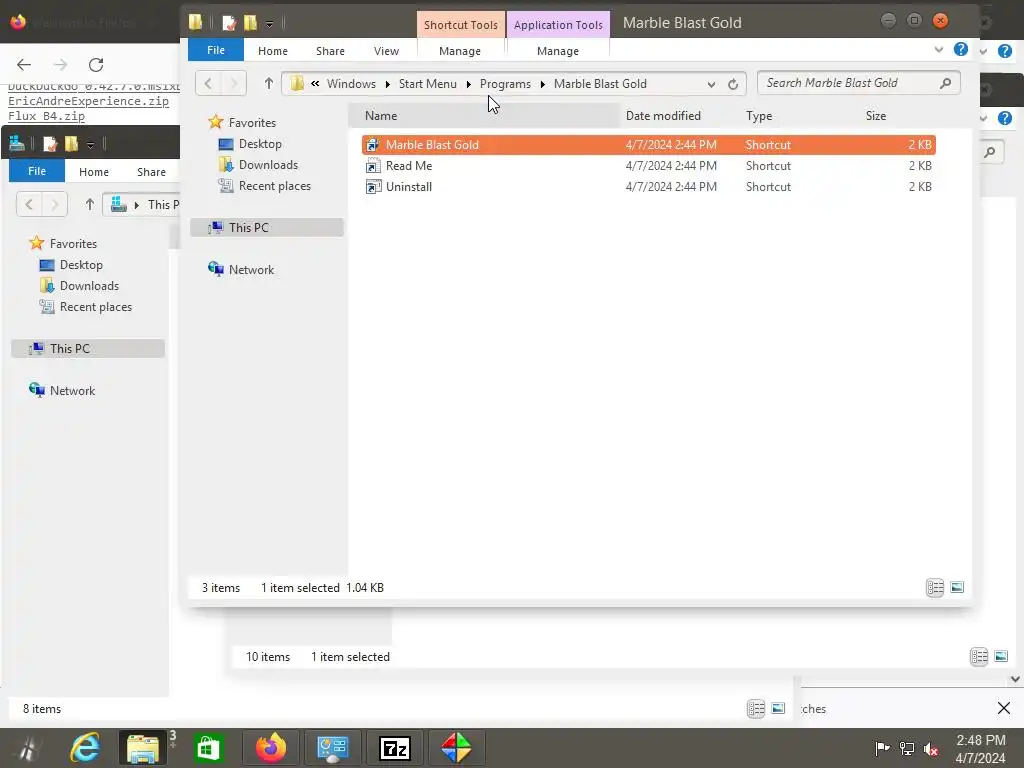This screenshot has height=768, width=1024.
Task: Switch front window to large icons view
Action: click(x=957, y=588)
